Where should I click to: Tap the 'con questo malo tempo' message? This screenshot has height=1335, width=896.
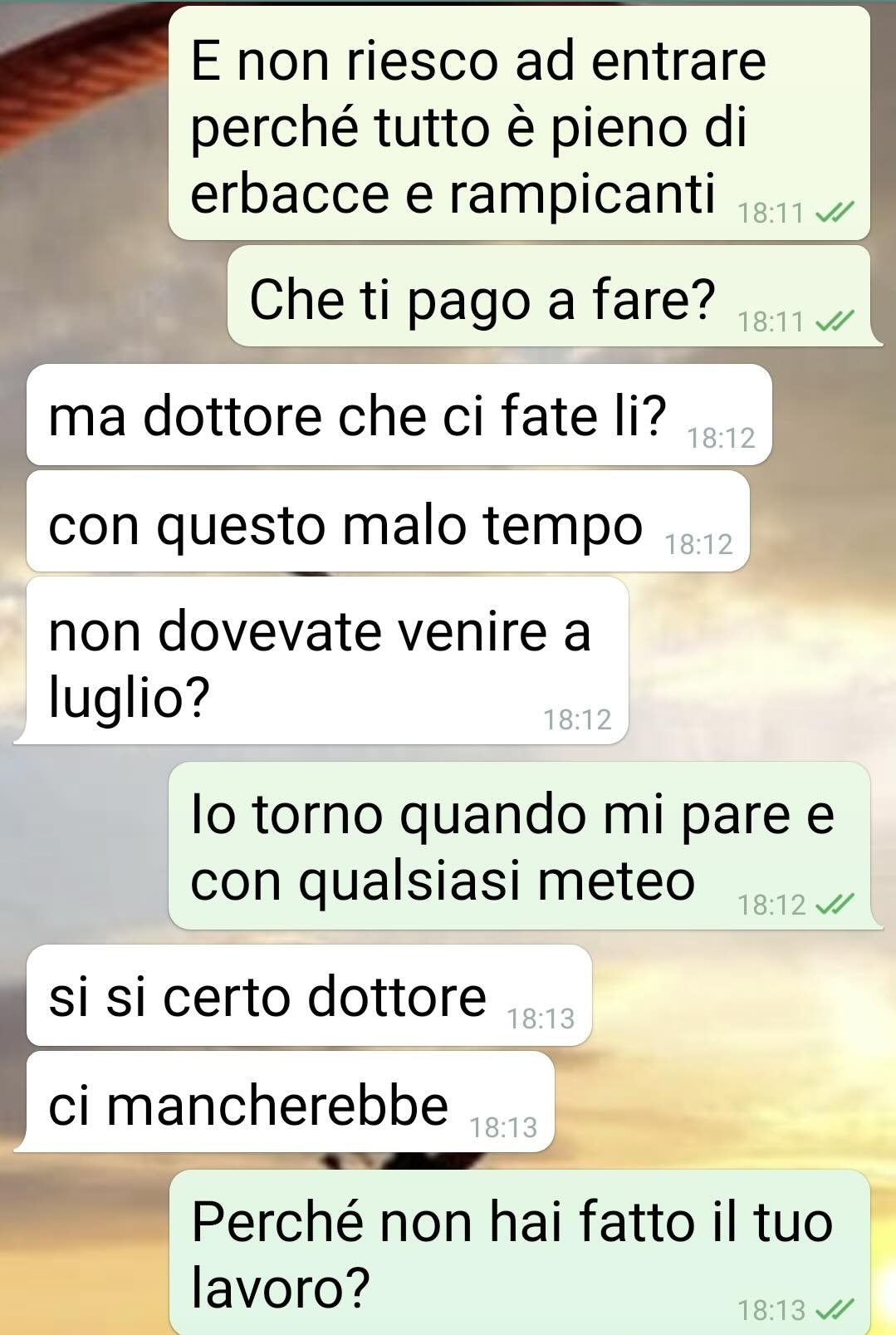[388, 521]
